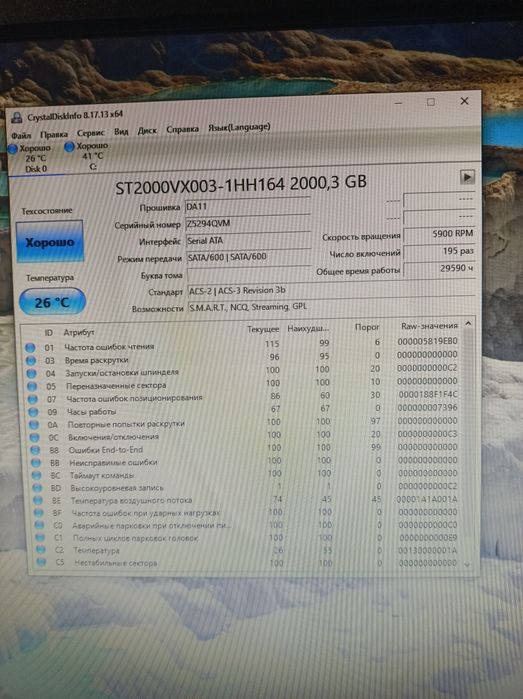Open the Правка menu

click(x=54, y=134)
